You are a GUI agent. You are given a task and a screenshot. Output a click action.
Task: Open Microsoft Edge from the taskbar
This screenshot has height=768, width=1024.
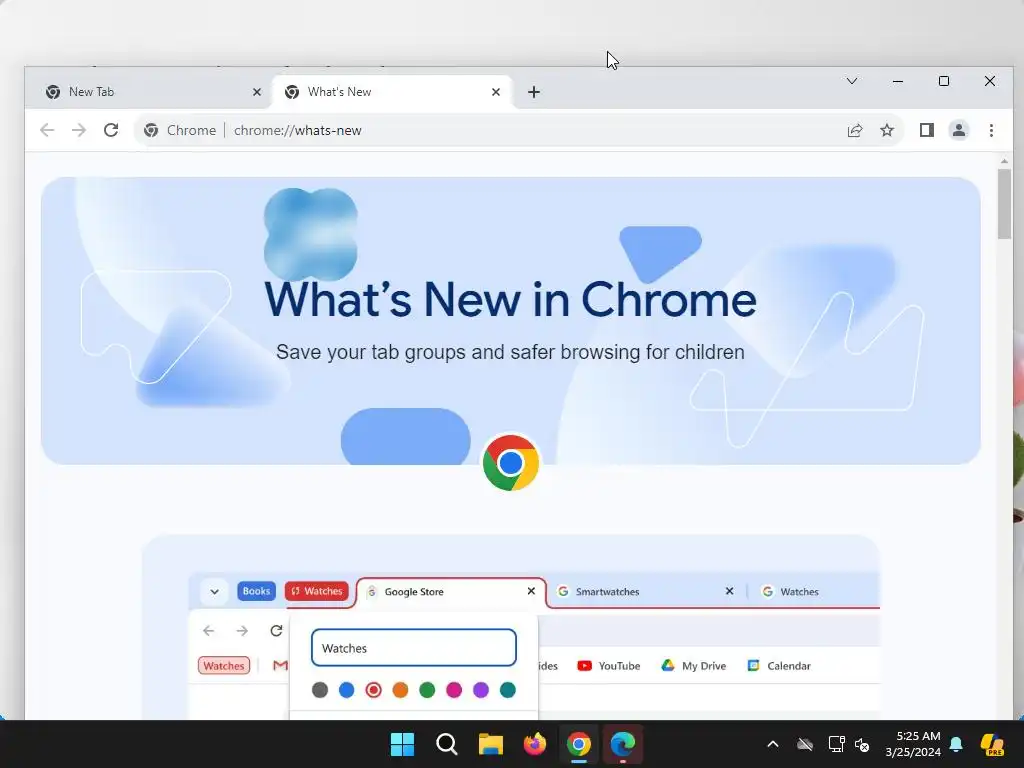[x=622, y=744]
